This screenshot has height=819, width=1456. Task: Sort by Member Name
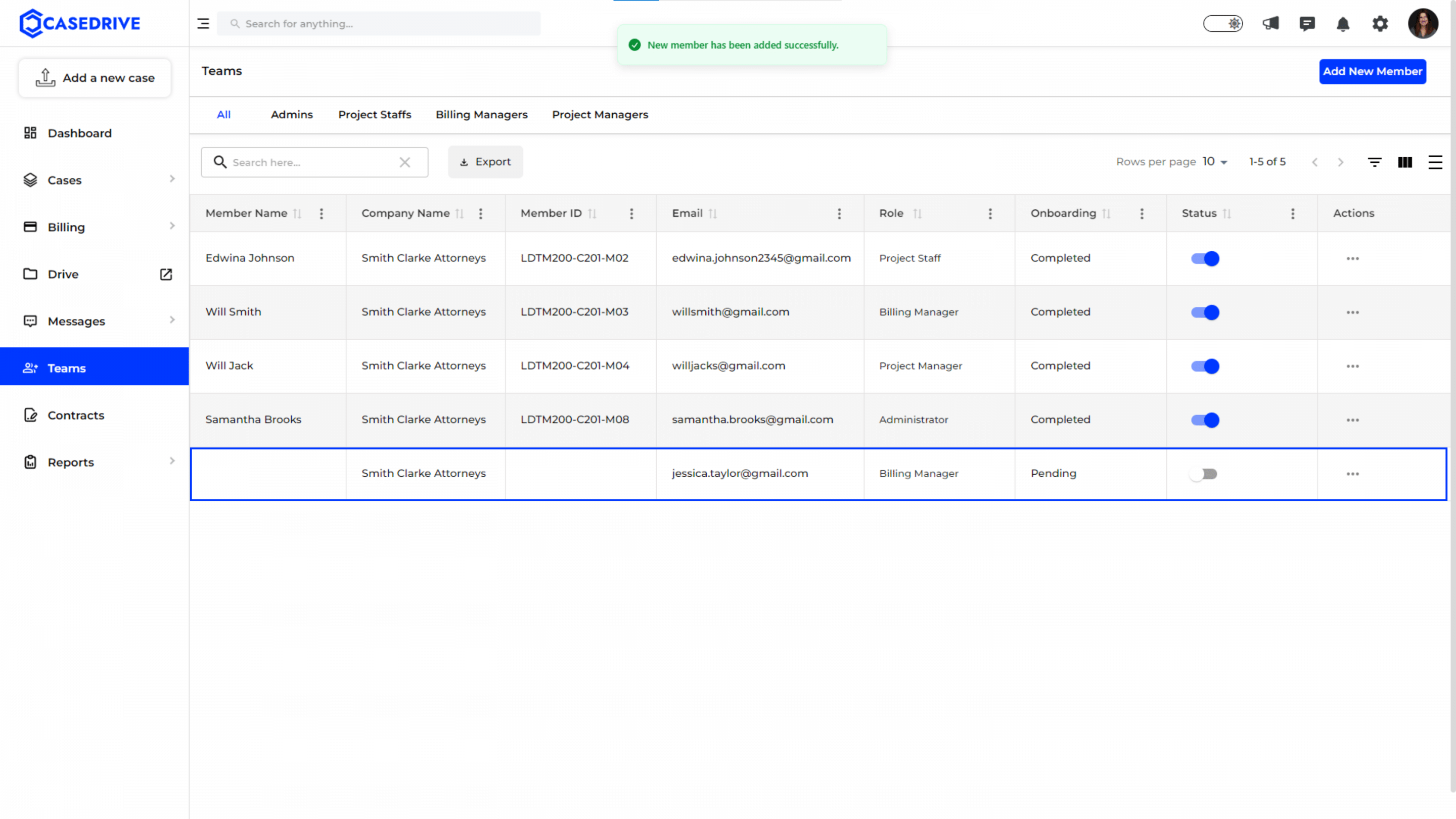[297, 214]
